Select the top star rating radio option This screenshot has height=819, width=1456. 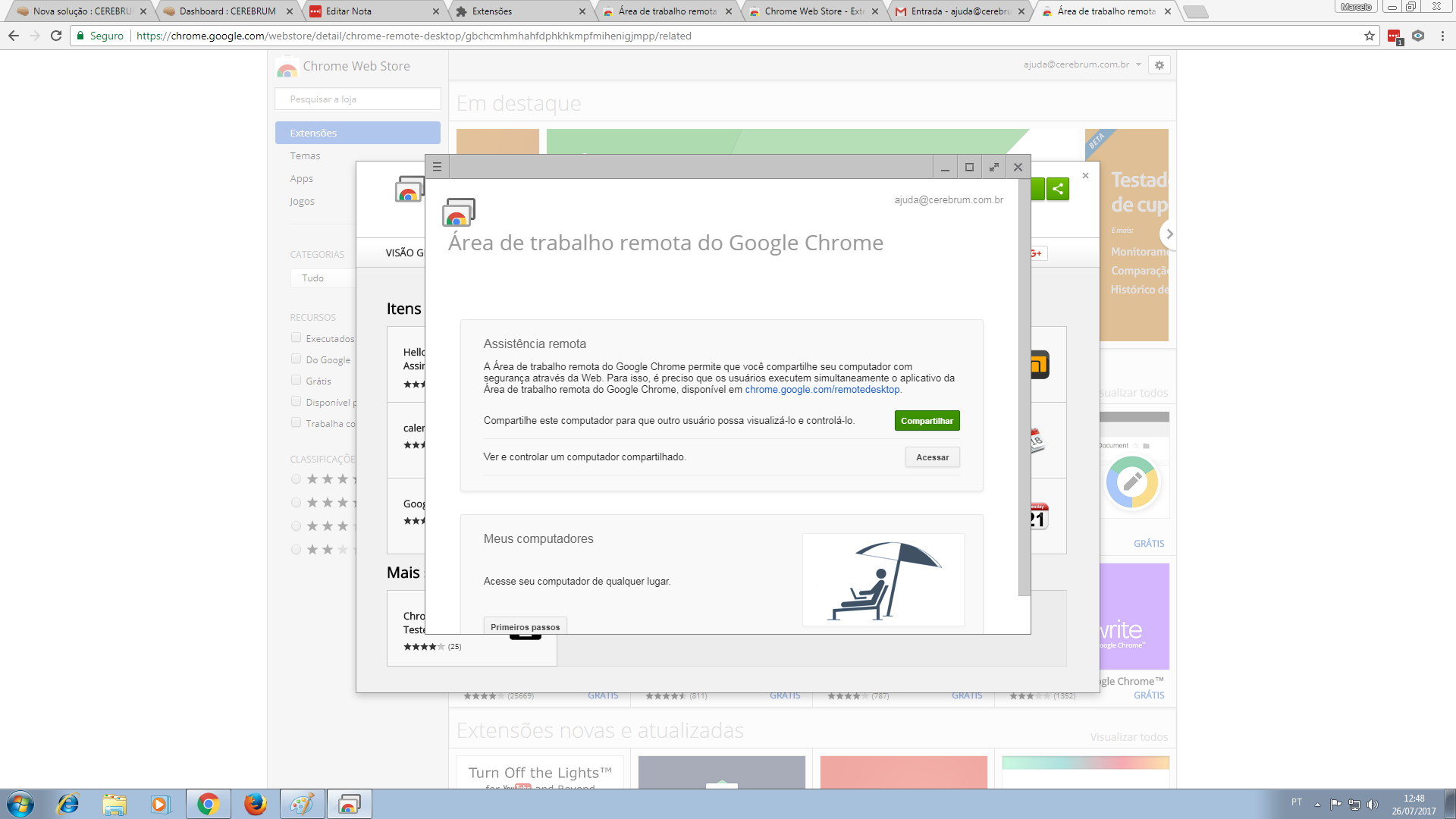[297, 479]
